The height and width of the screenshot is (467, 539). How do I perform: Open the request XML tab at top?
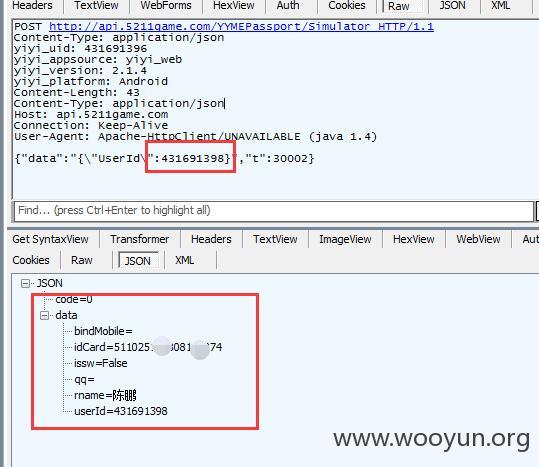coord(500,5)
